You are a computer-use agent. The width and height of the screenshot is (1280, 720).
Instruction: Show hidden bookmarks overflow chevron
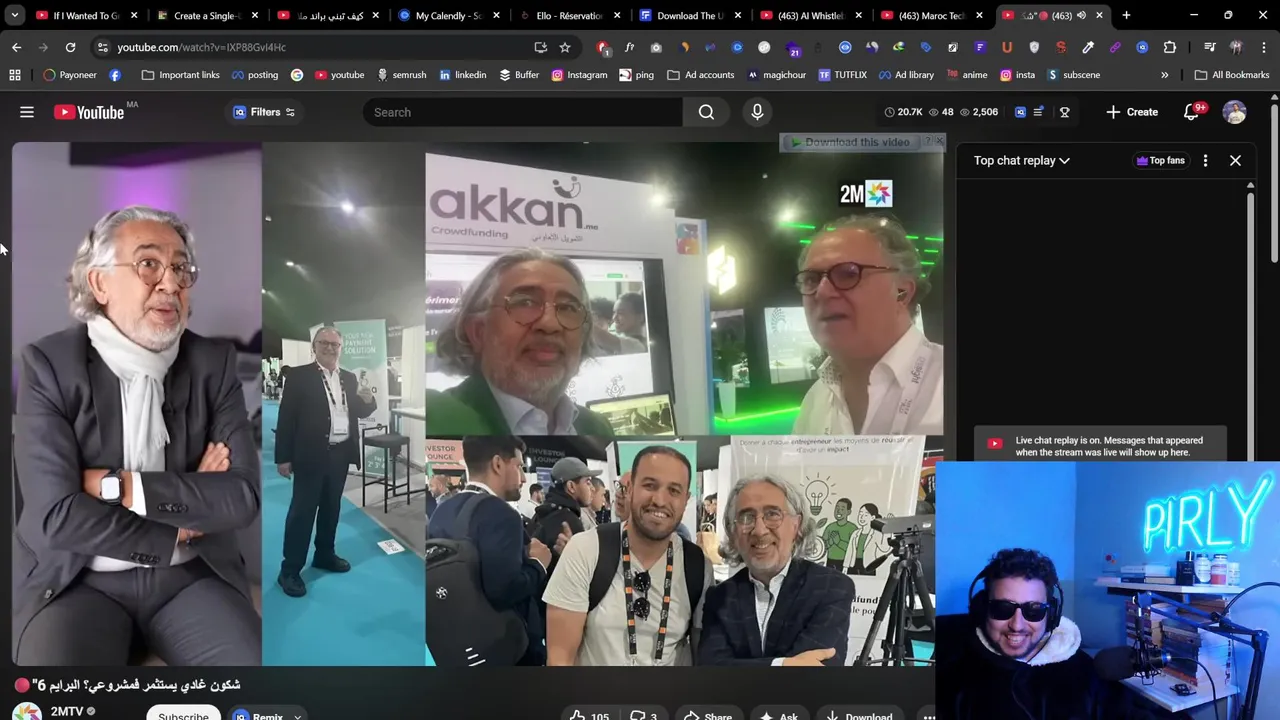pos(1164,75)
